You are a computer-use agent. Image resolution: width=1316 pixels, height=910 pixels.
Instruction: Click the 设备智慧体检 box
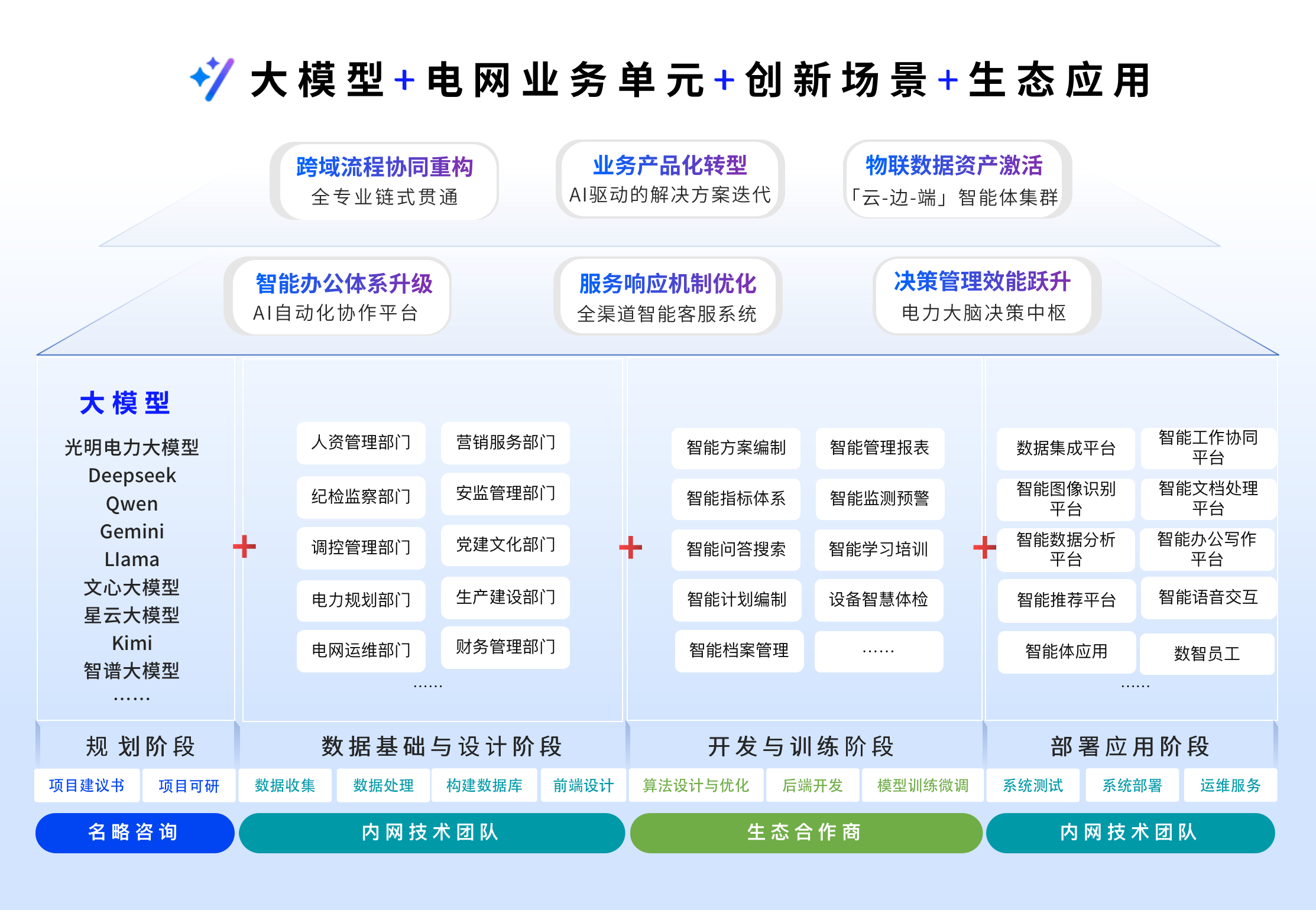[879, 600]
